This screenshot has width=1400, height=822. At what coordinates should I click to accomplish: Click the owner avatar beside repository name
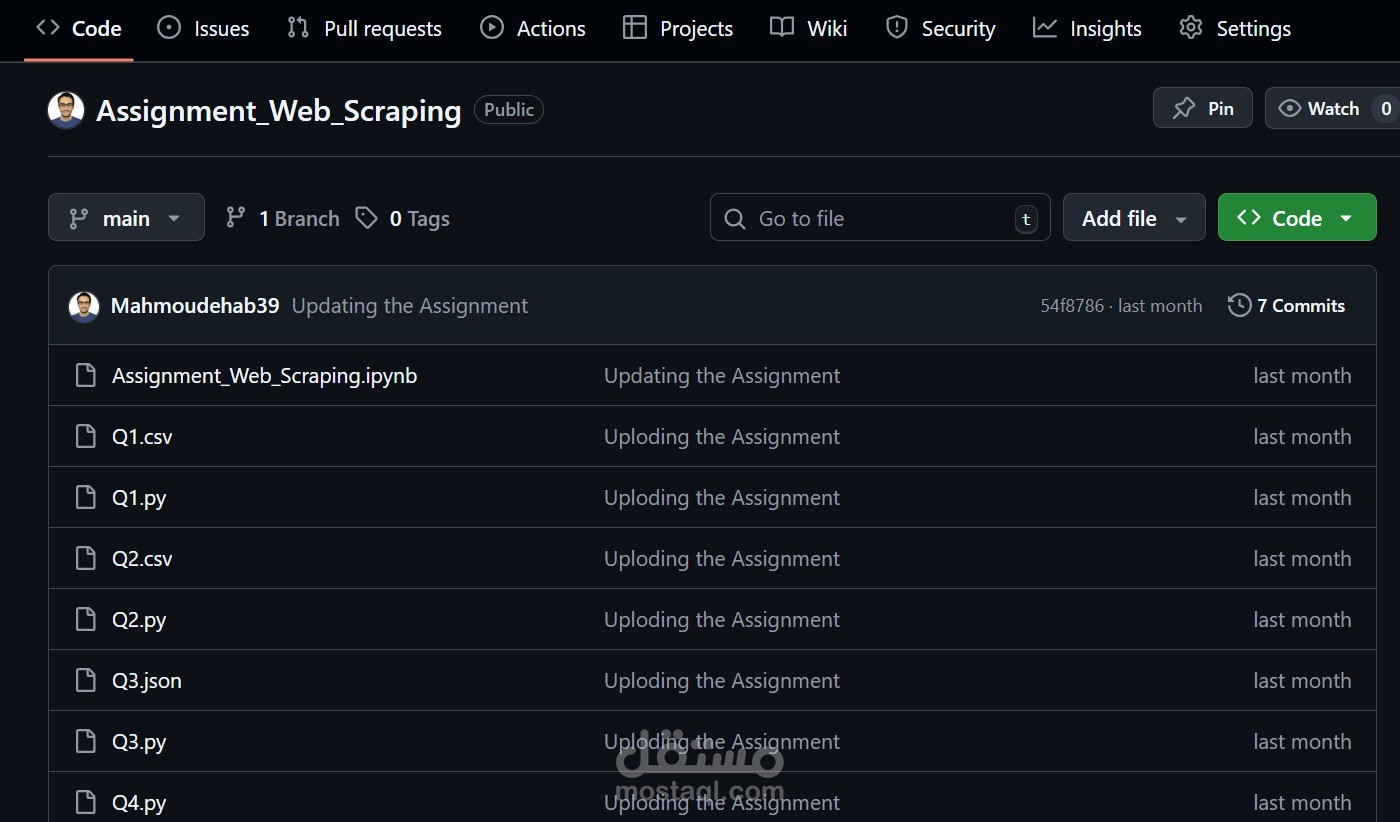click(66, 110)
